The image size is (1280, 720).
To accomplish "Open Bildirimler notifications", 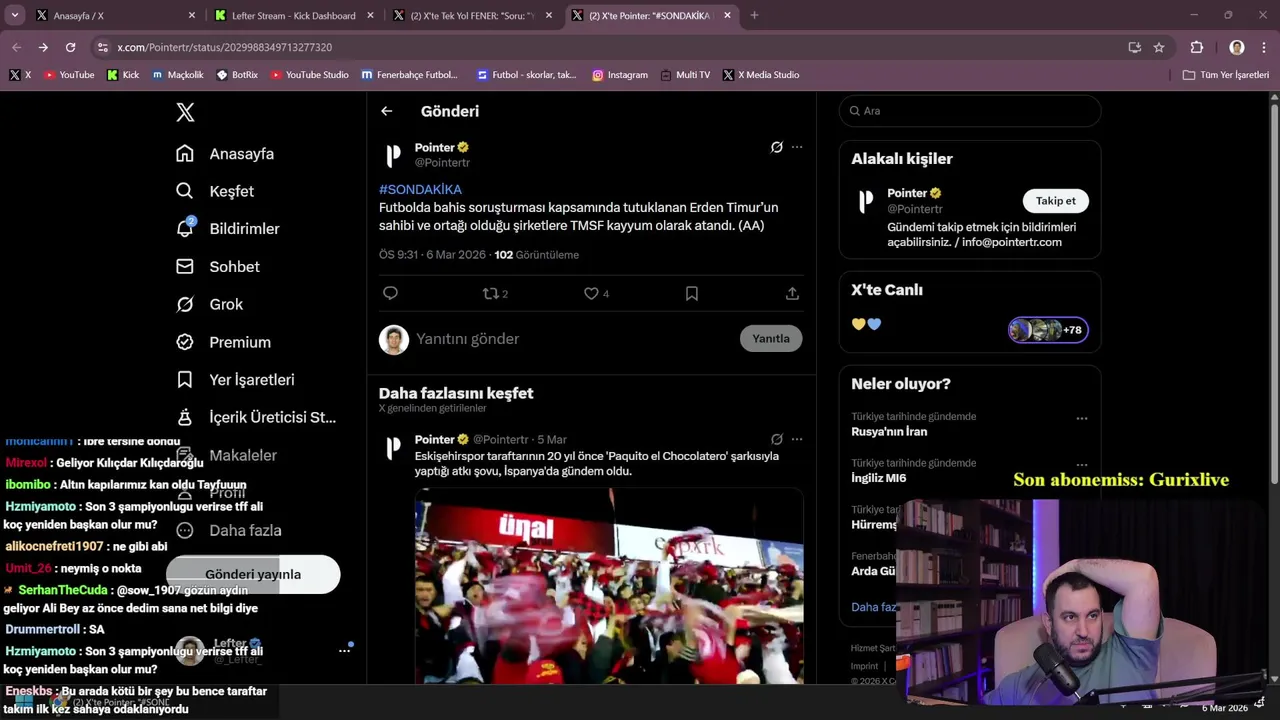I will coord(228,229).
